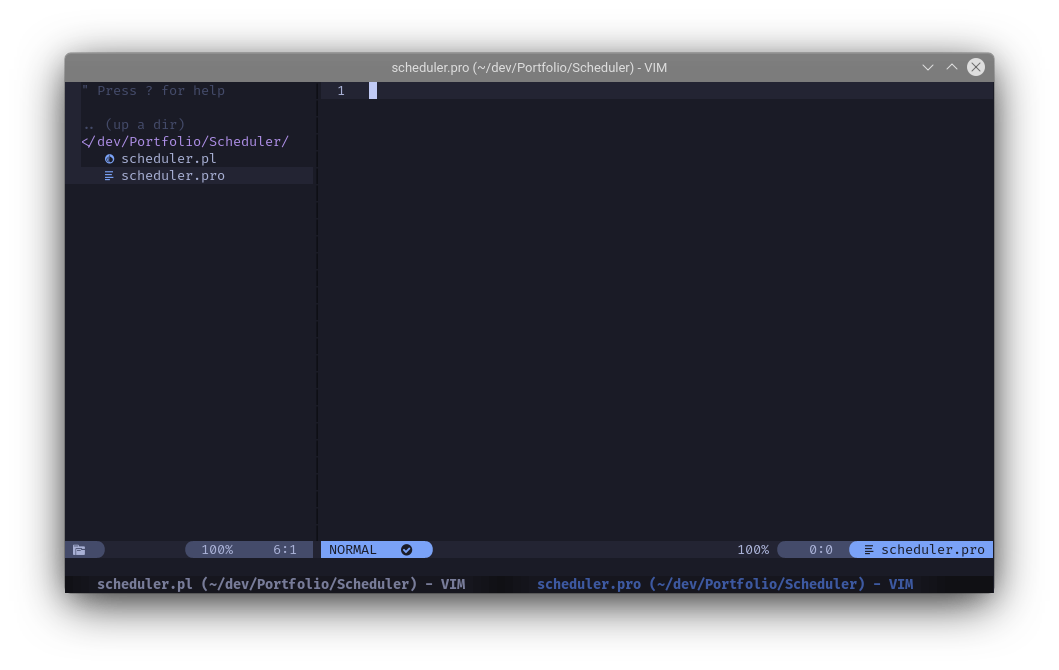Viewport: 1059px width, 670px height.
Task: Open scheduler.pl from the file tree
Action: (x=168, y=158)
